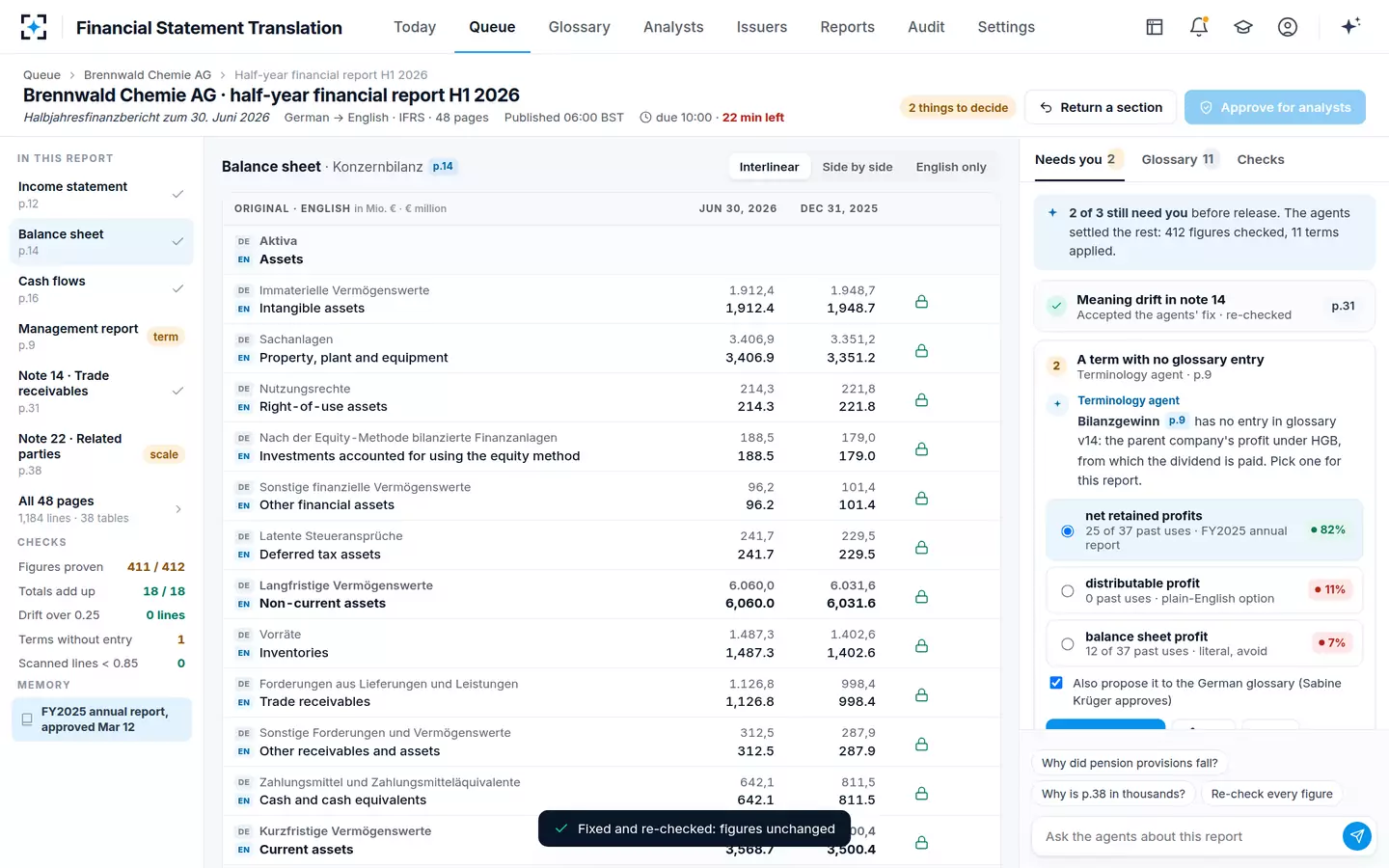1389x868 pixels.
Task: Open the Glossary top navigation item
Action: 579,27
